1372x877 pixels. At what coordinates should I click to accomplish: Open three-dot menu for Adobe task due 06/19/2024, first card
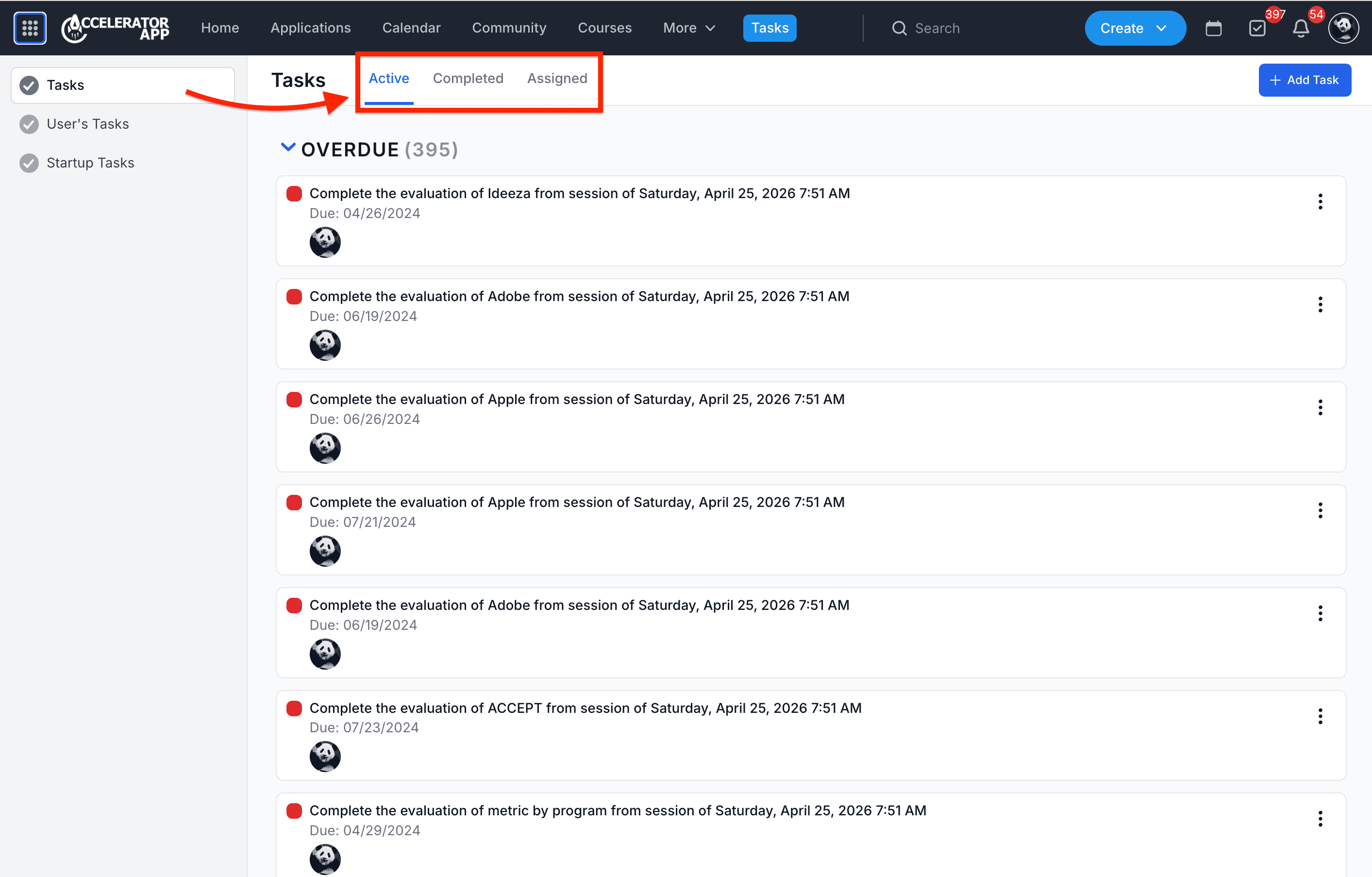(x=1320, y=304)
